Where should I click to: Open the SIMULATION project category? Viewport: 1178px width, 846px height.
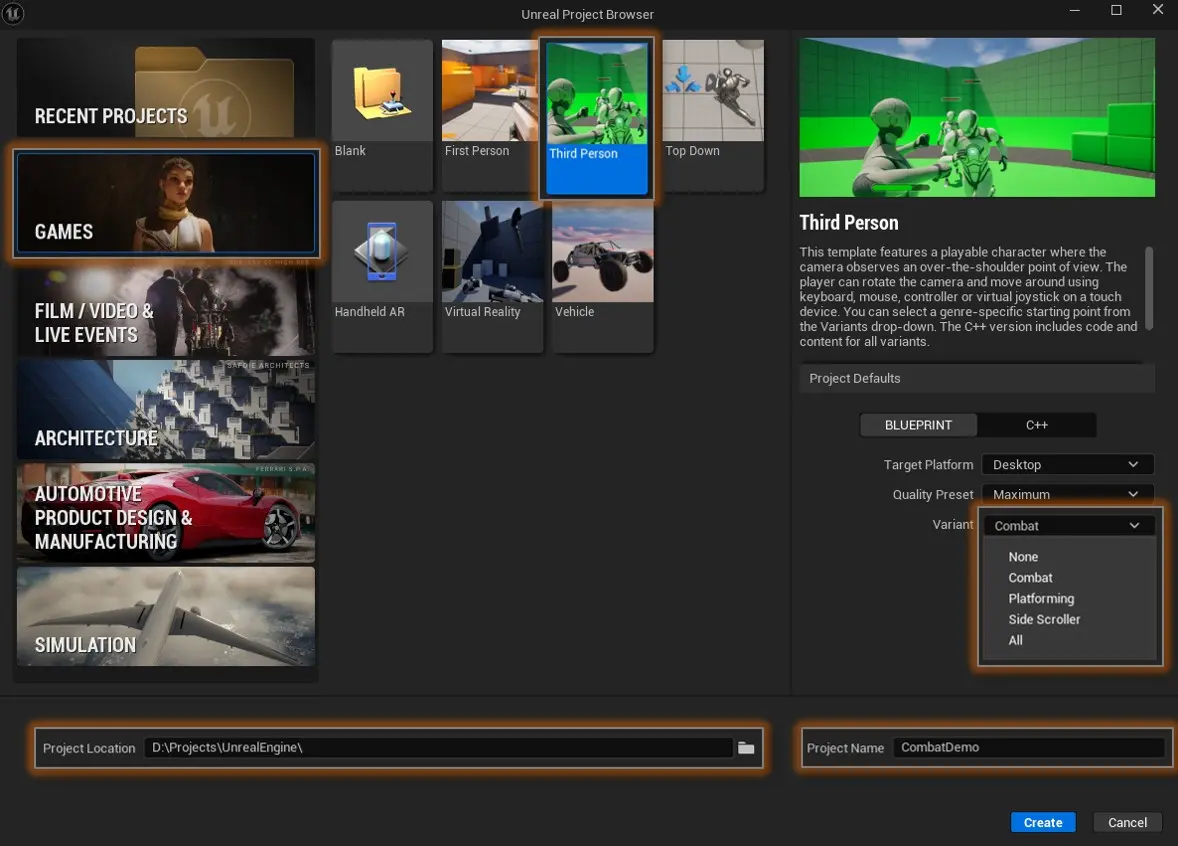[165, 616]
